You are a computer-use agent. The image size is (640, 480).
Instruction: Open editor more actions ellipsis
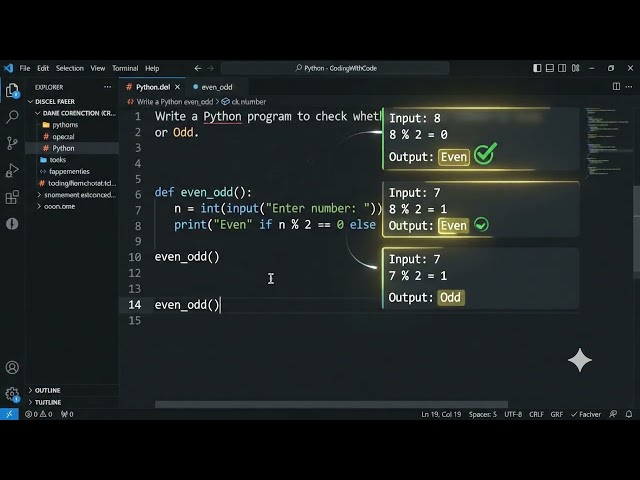(629, 87)
